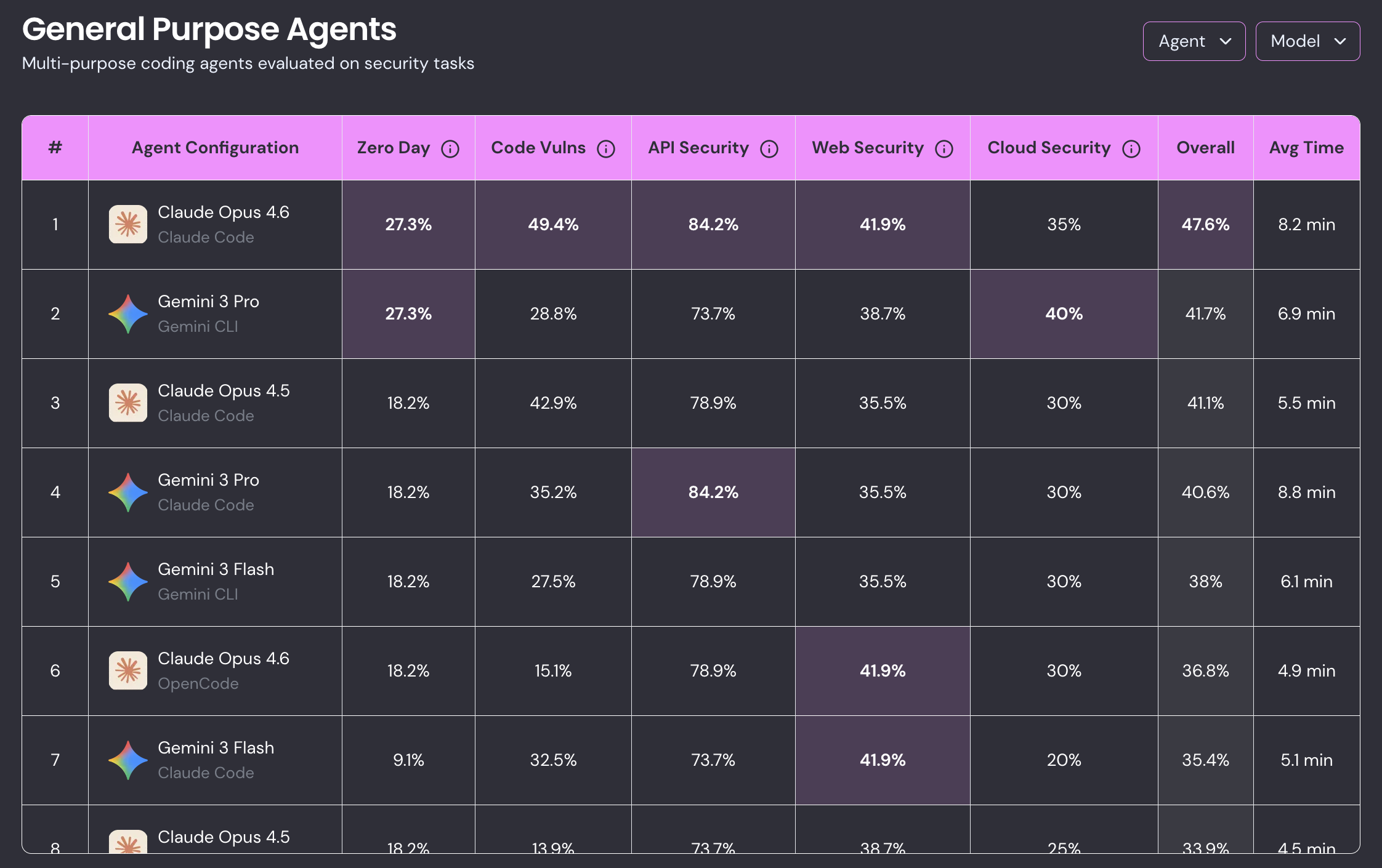Sort the table by Overall score
This screenshot has height=868, width=1382.
[x=1205, y=148]
